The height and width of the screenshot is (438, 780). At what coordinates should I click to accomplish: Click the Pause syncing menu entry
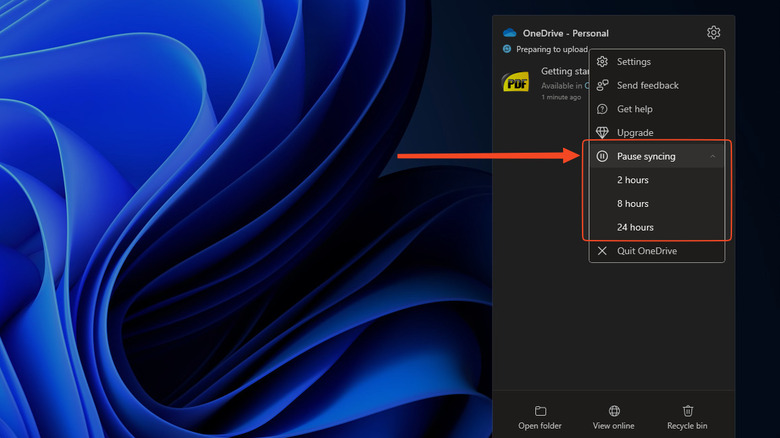point(645,157)
